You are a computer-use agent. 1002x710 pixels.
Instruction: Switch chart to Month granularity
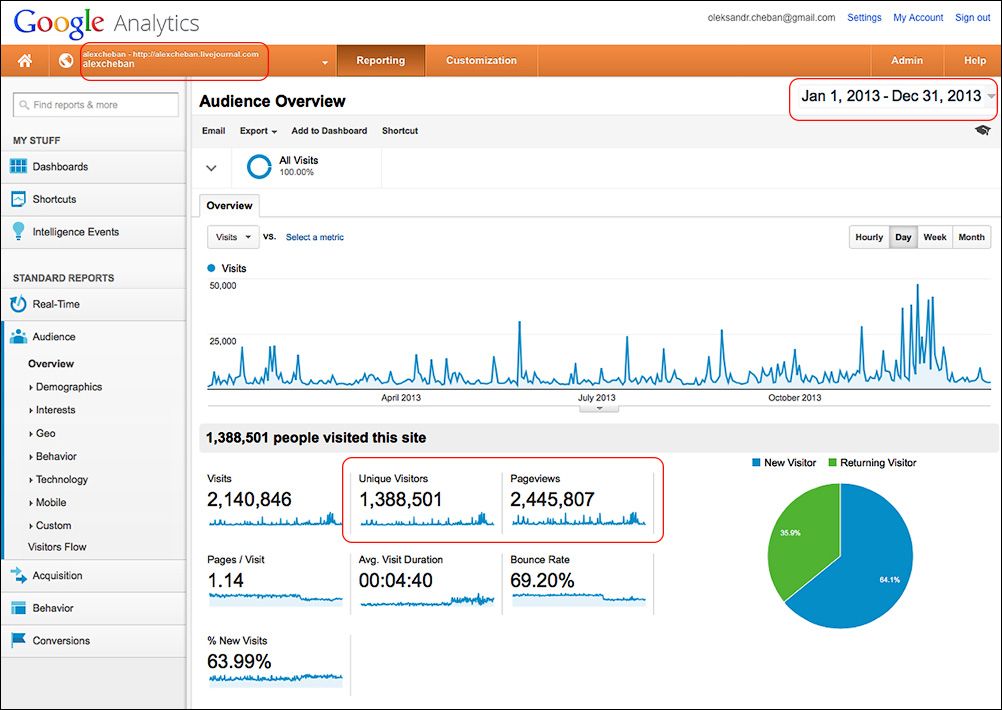tap(972, 237)
